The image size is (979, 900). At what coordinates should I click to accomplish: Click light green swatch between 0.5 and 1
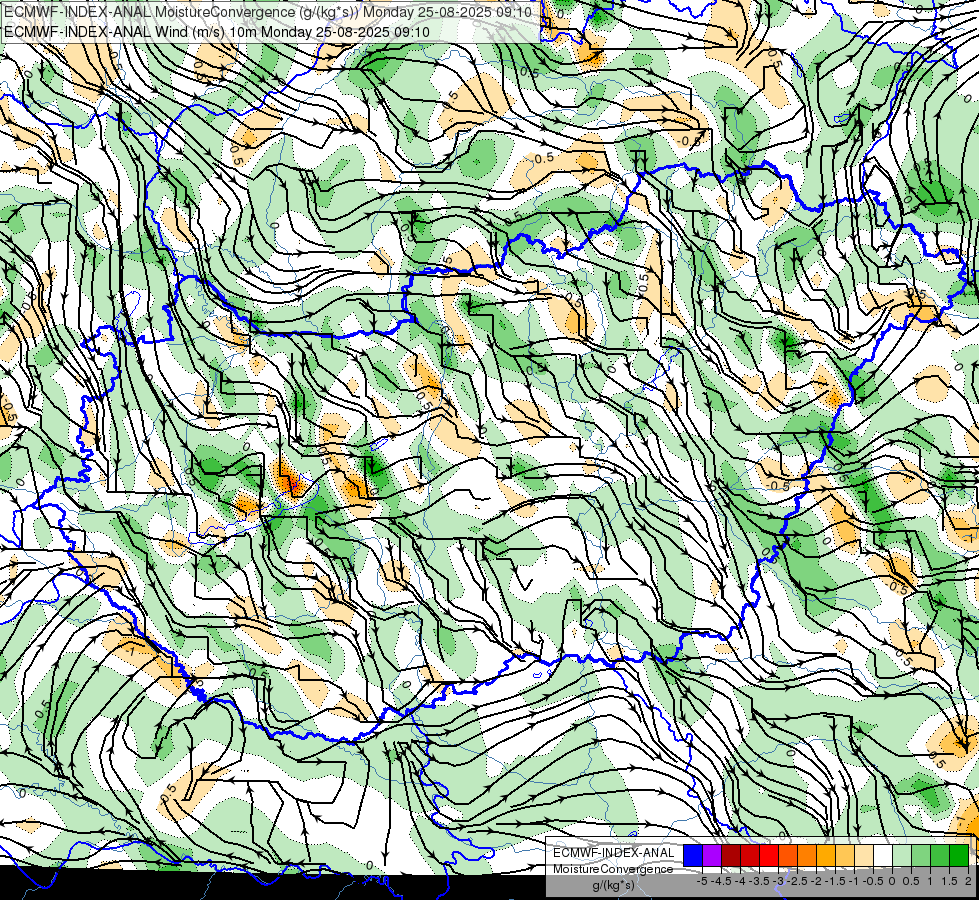click(x=921, y=855)
